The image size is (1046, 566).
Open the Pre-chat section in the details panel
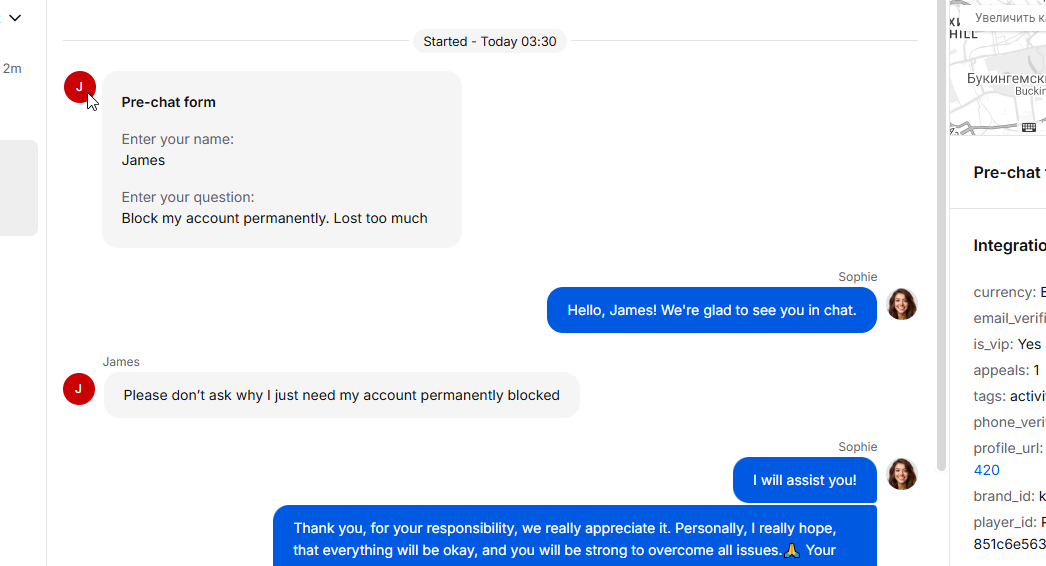pyautogui.click(x=1008, y=172)
